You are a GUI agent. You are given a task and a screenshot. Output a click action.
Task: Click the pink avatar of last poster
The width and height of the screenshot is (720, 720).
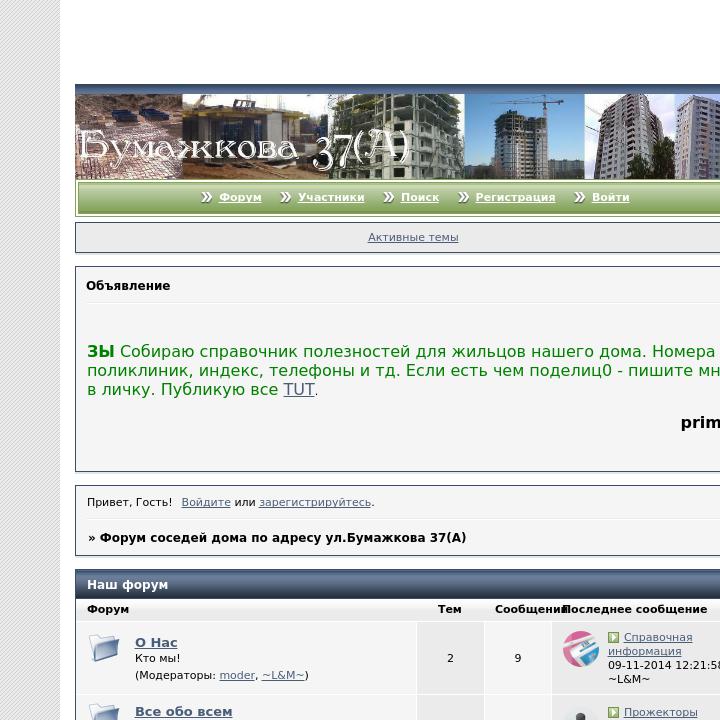pyautogui.click(x=581, y=649)
